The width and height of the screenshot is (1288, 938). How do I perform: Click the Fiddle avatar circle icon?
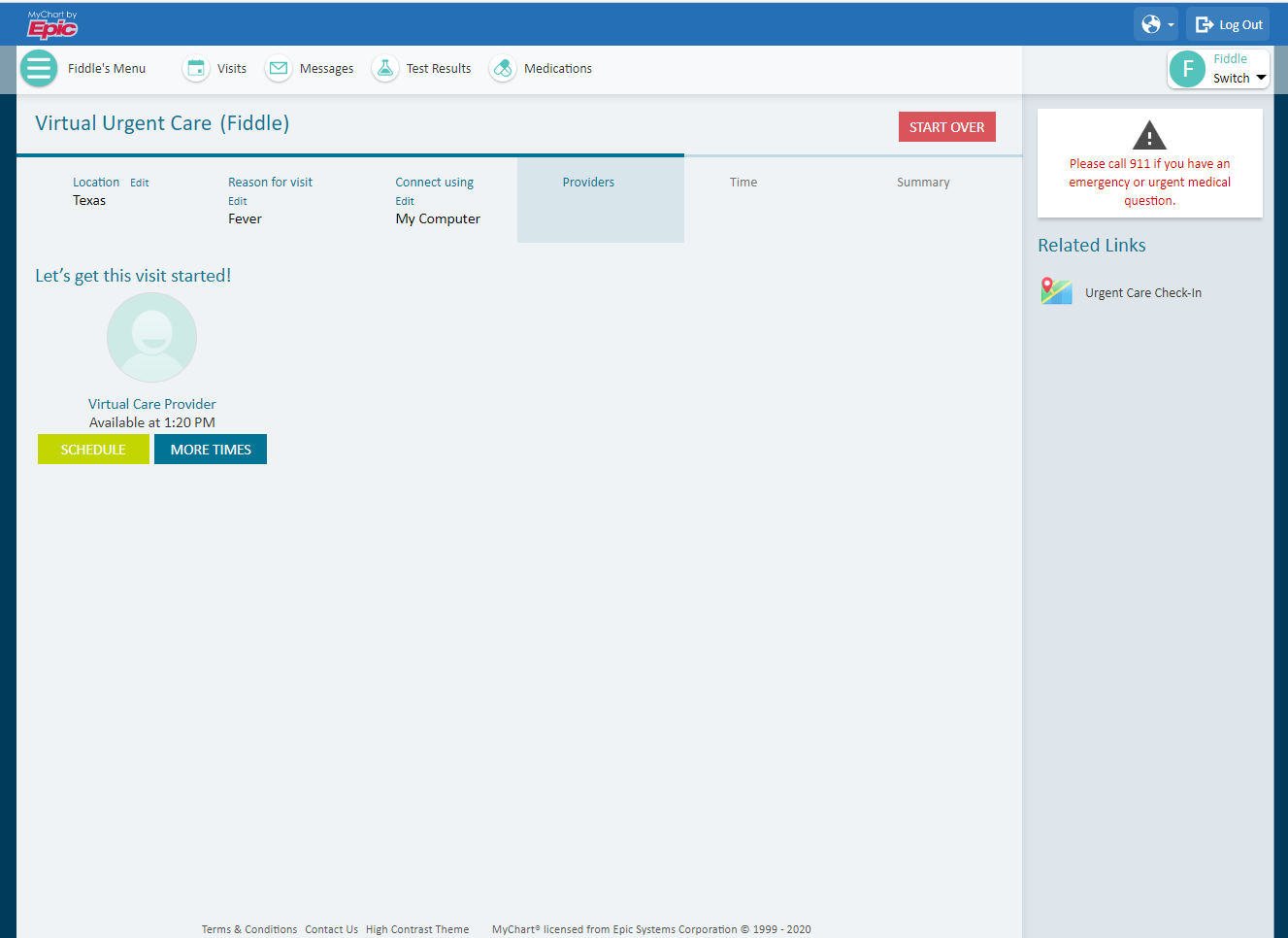click(x=1187, y=69)
